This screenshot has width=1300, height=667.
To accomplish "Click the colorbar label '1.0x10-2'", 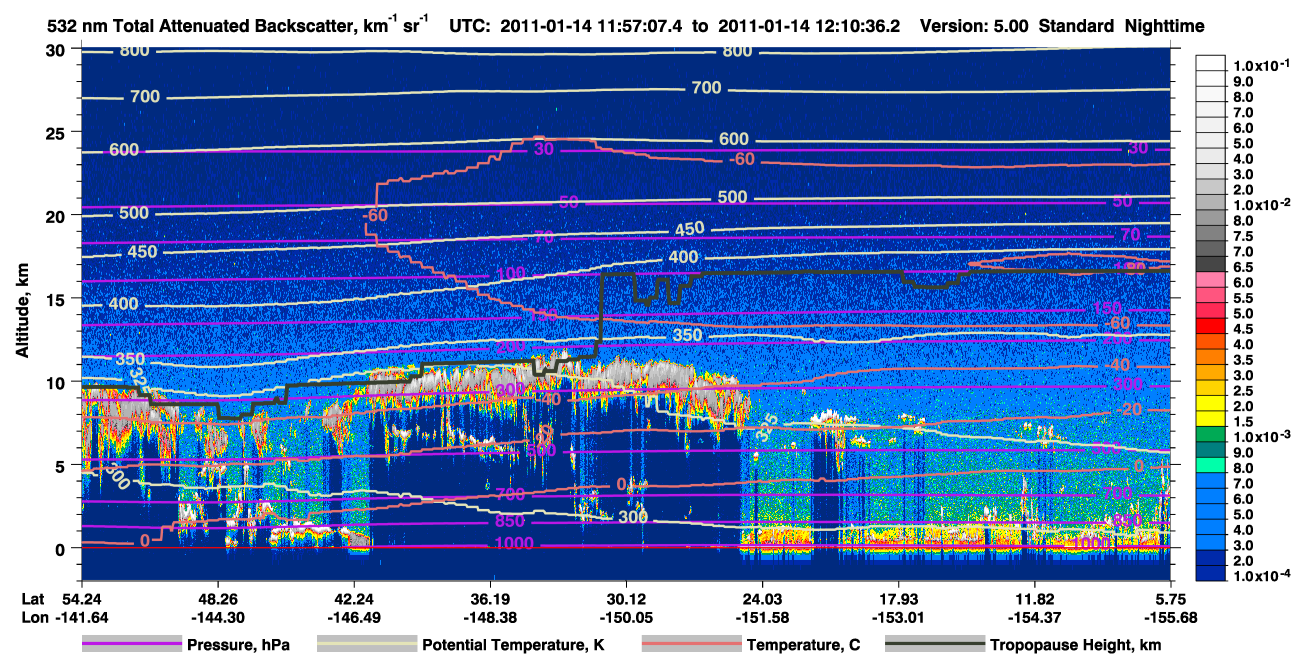I will [1262, 204].
